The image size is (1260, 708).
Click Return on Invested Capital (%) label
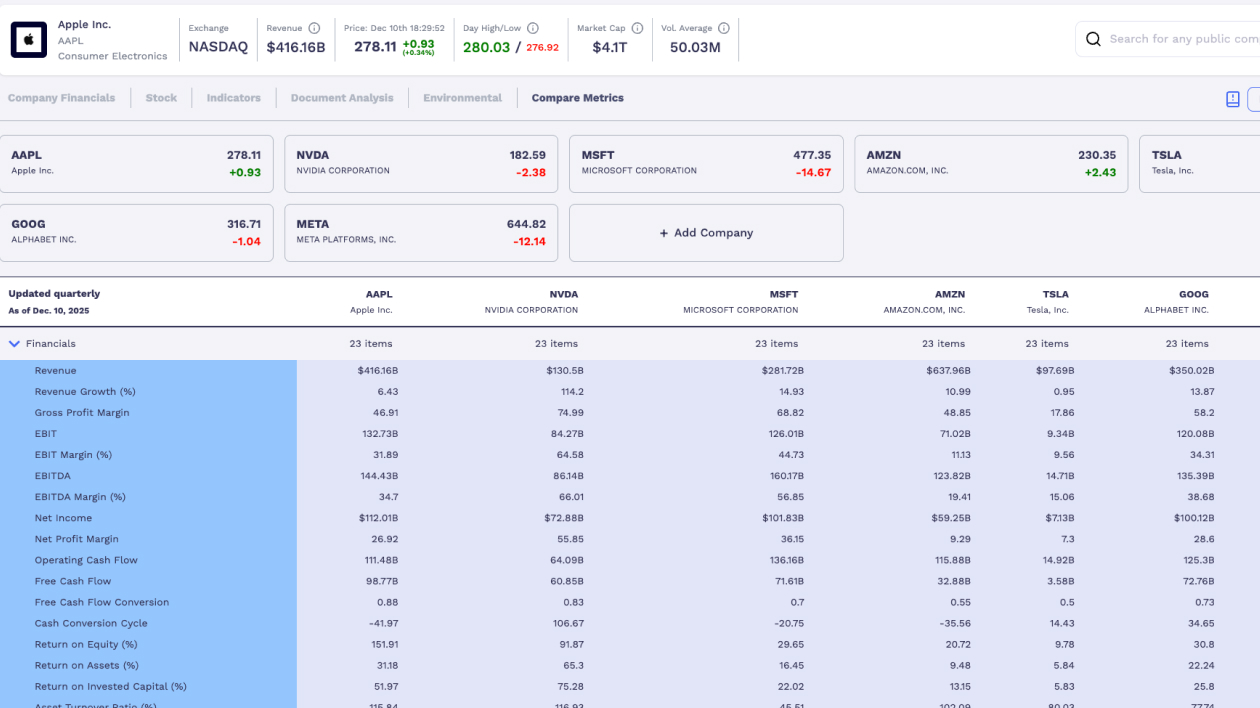point(111,686)
